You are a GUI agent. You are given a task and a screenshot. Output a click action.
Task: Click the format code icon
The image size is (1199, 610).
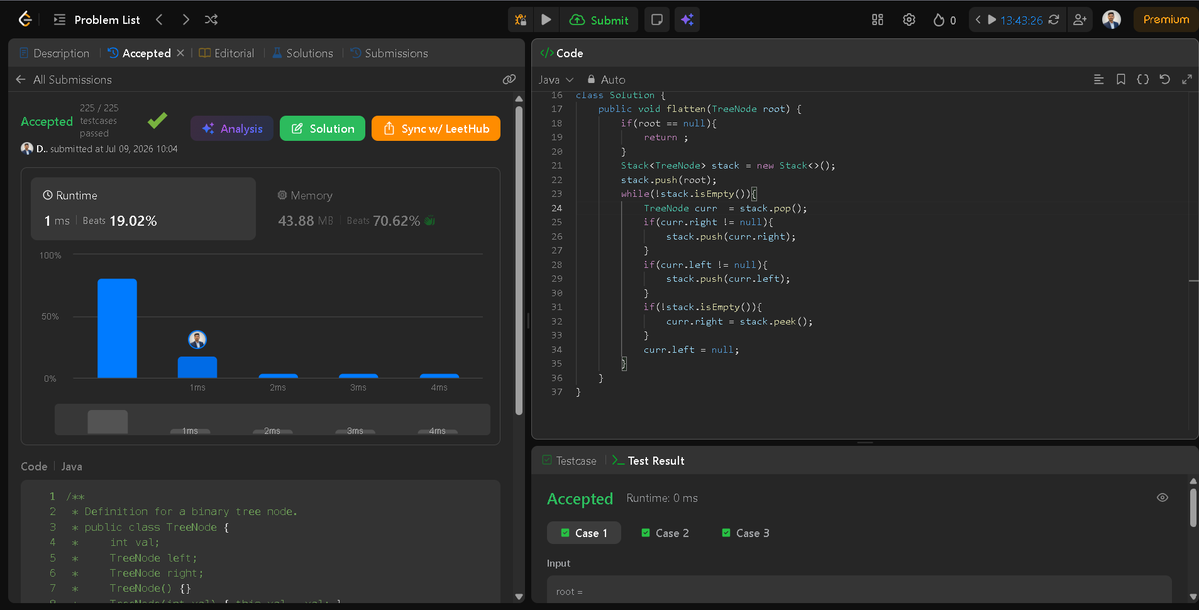[x=1099, y=79]
